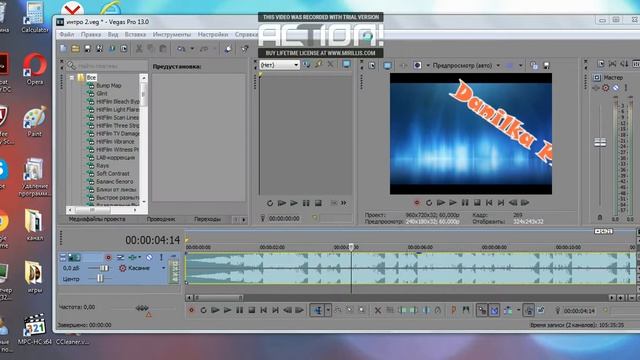
Task: Click the Undo arrow icon in main toolbar
Action: (x=181, y=49)
